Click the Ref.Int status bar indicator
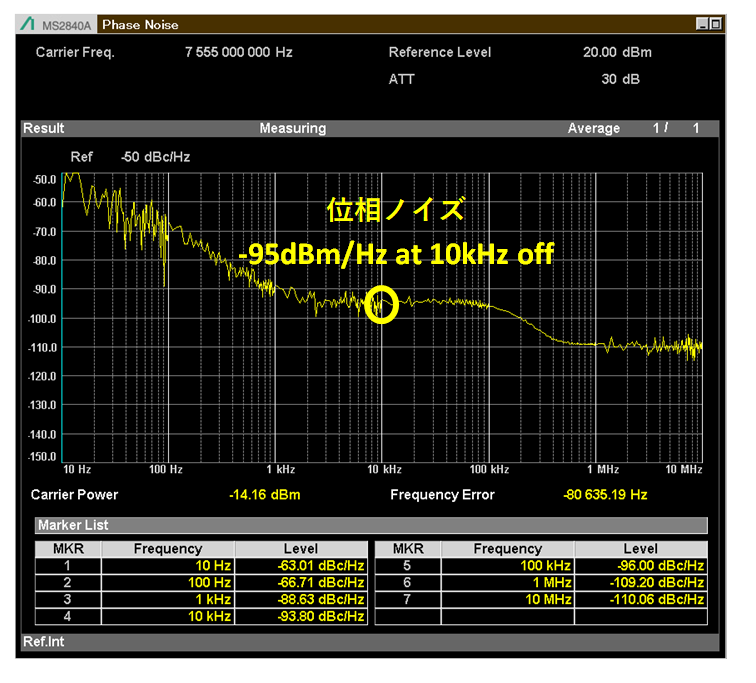The height and width of the screenshot is (683, 756). tap(44, 641)
